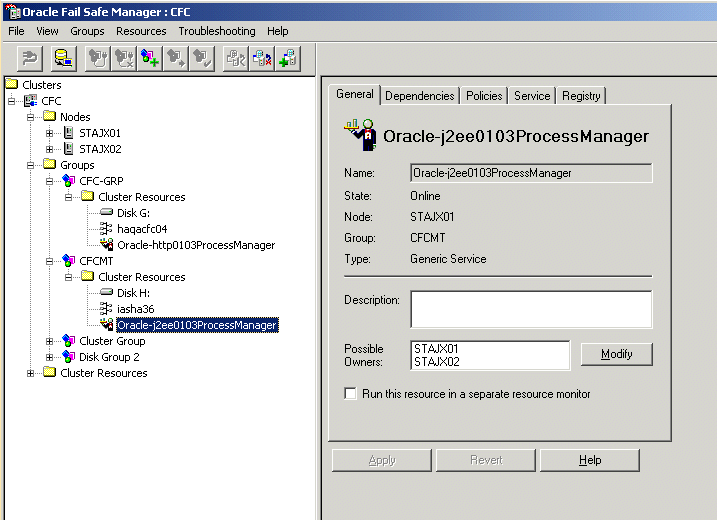Collapse the Nodes folder

[x=31, y=117]
